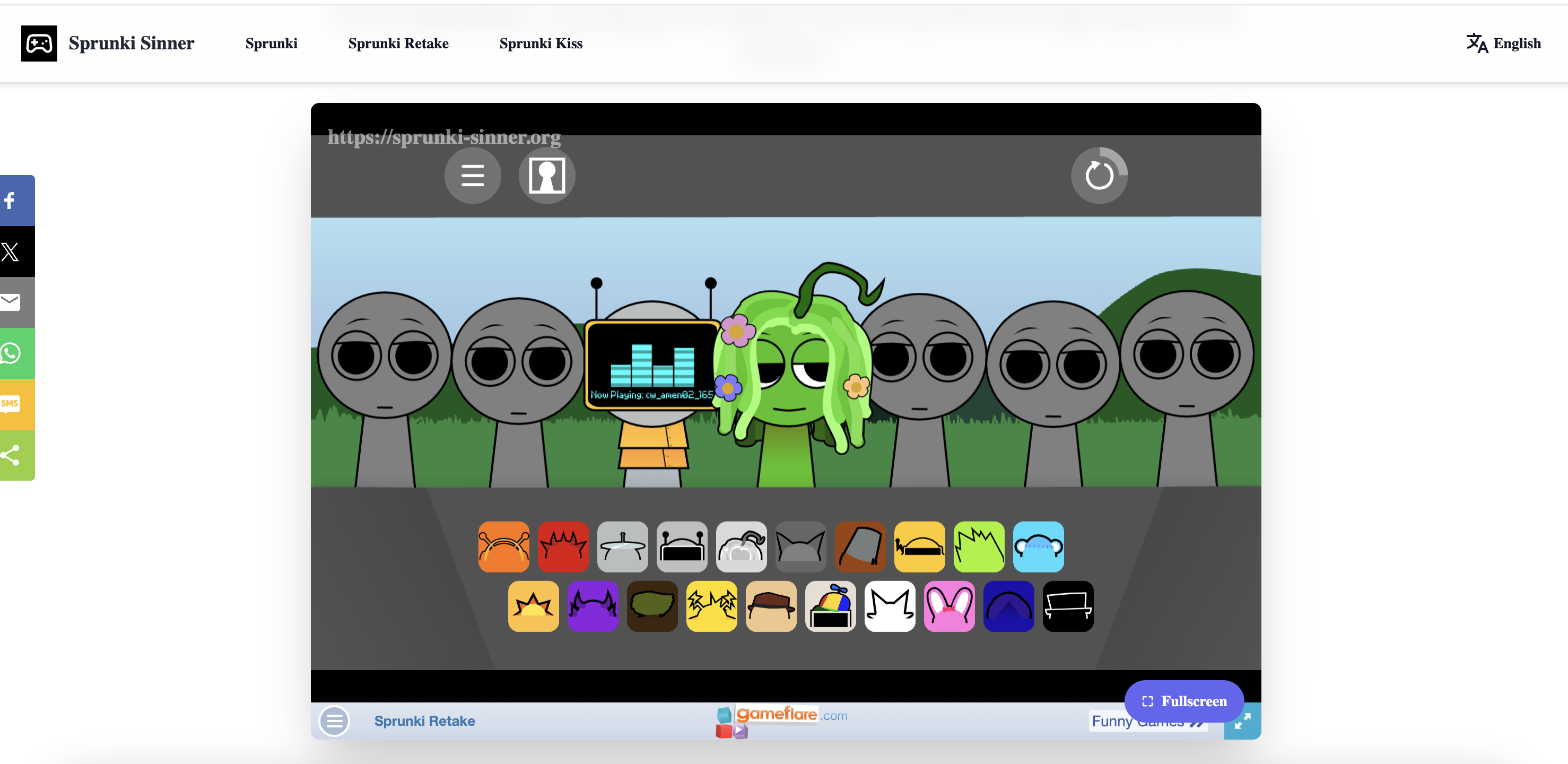Image resolution: width=1568 pixels, height=764 pixels.
Task: Choose the light blue headphones icon
Action: coord(1038,546)
